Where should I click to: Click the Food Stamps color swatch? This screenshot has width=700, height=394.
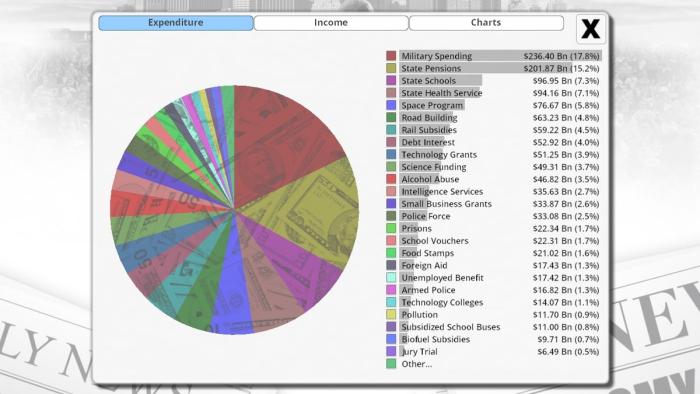[391, 253]
